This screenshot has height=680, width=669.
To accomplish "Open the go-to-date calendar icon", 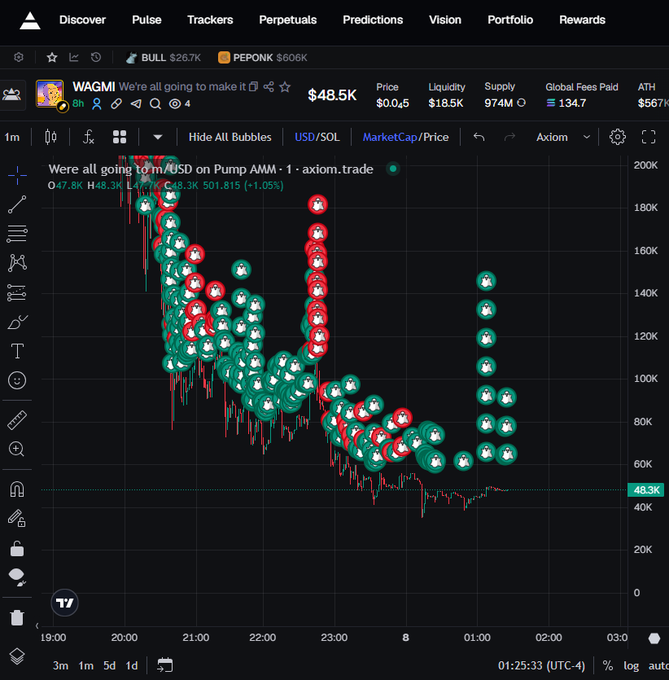I will click(165, 665).
